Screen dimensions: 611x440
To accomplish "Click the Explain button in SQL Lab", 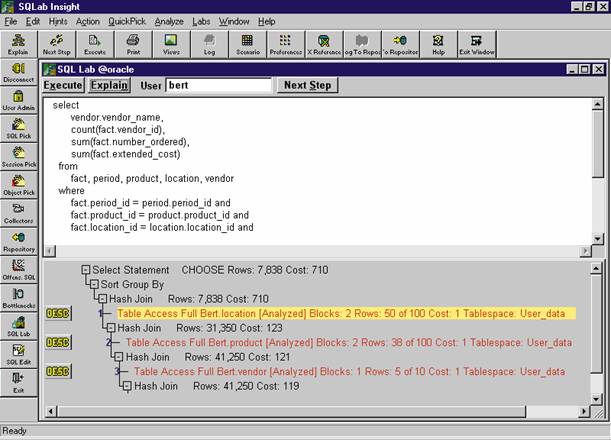I will pyautogui.click(x=109, y=85).
